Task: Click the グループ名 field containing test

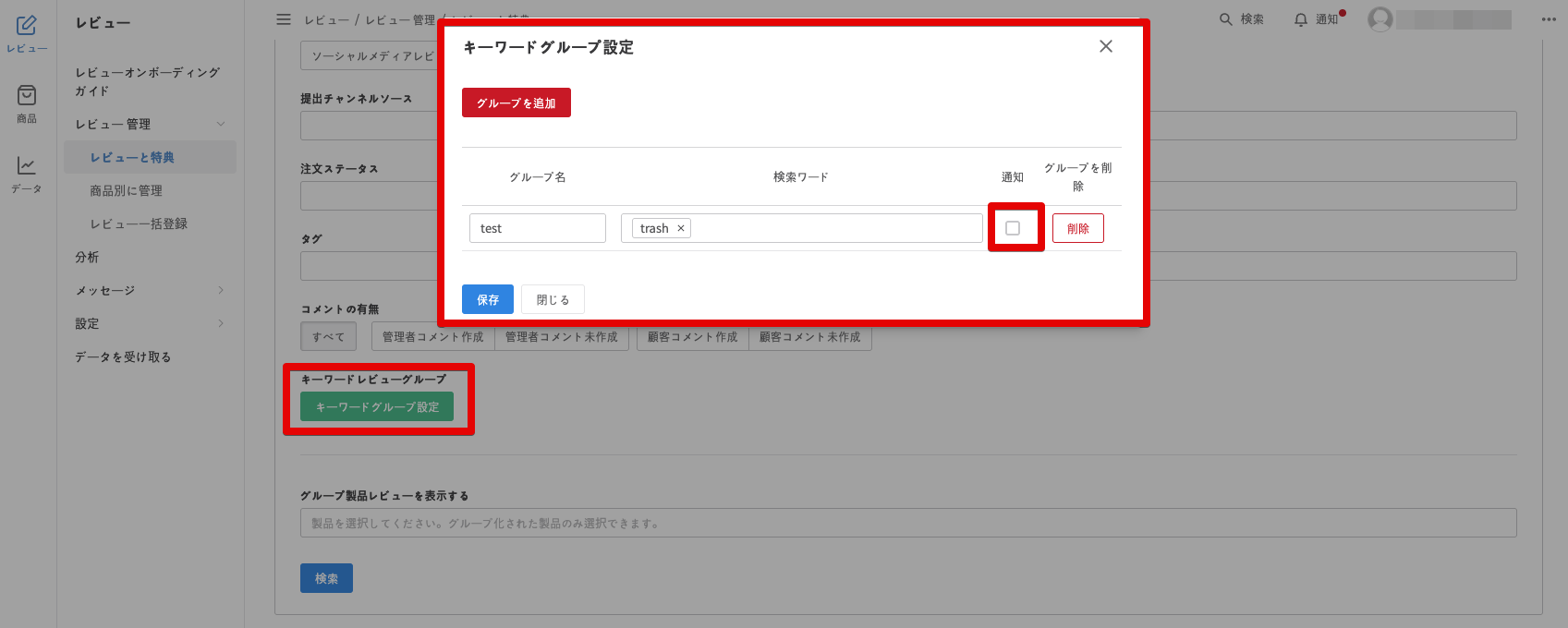Action: click(537, 228)
